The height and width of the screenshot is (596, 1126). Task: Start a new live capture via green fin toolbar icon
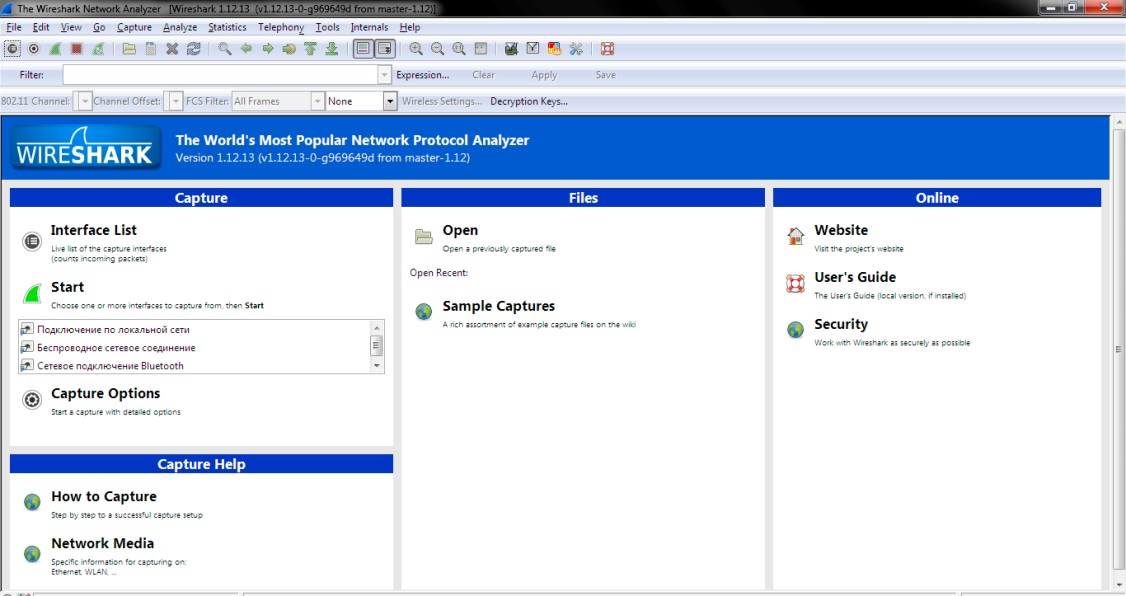click(x=55, y=49)
